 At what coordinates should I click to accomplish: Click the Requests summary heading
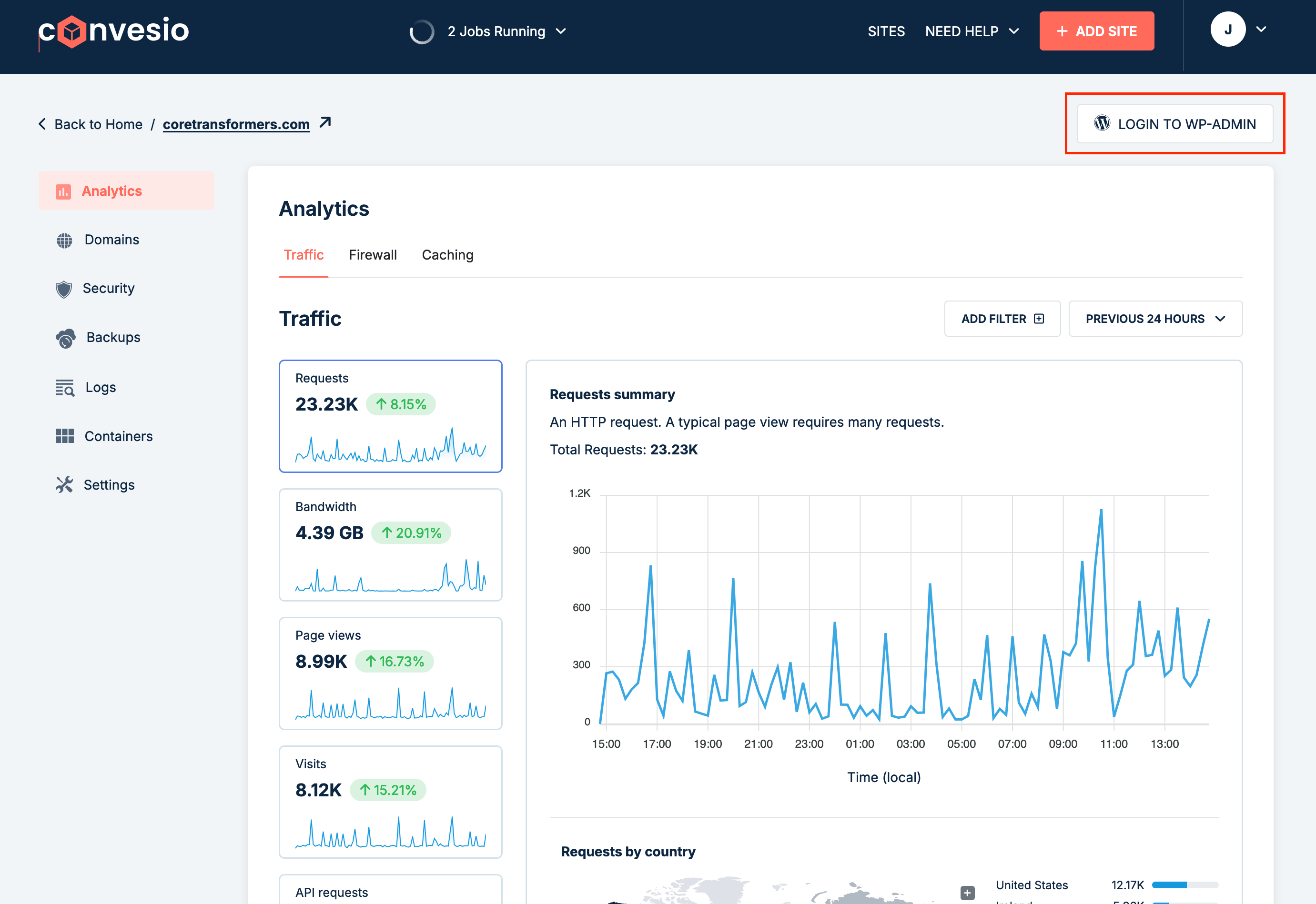coord(612,394)
